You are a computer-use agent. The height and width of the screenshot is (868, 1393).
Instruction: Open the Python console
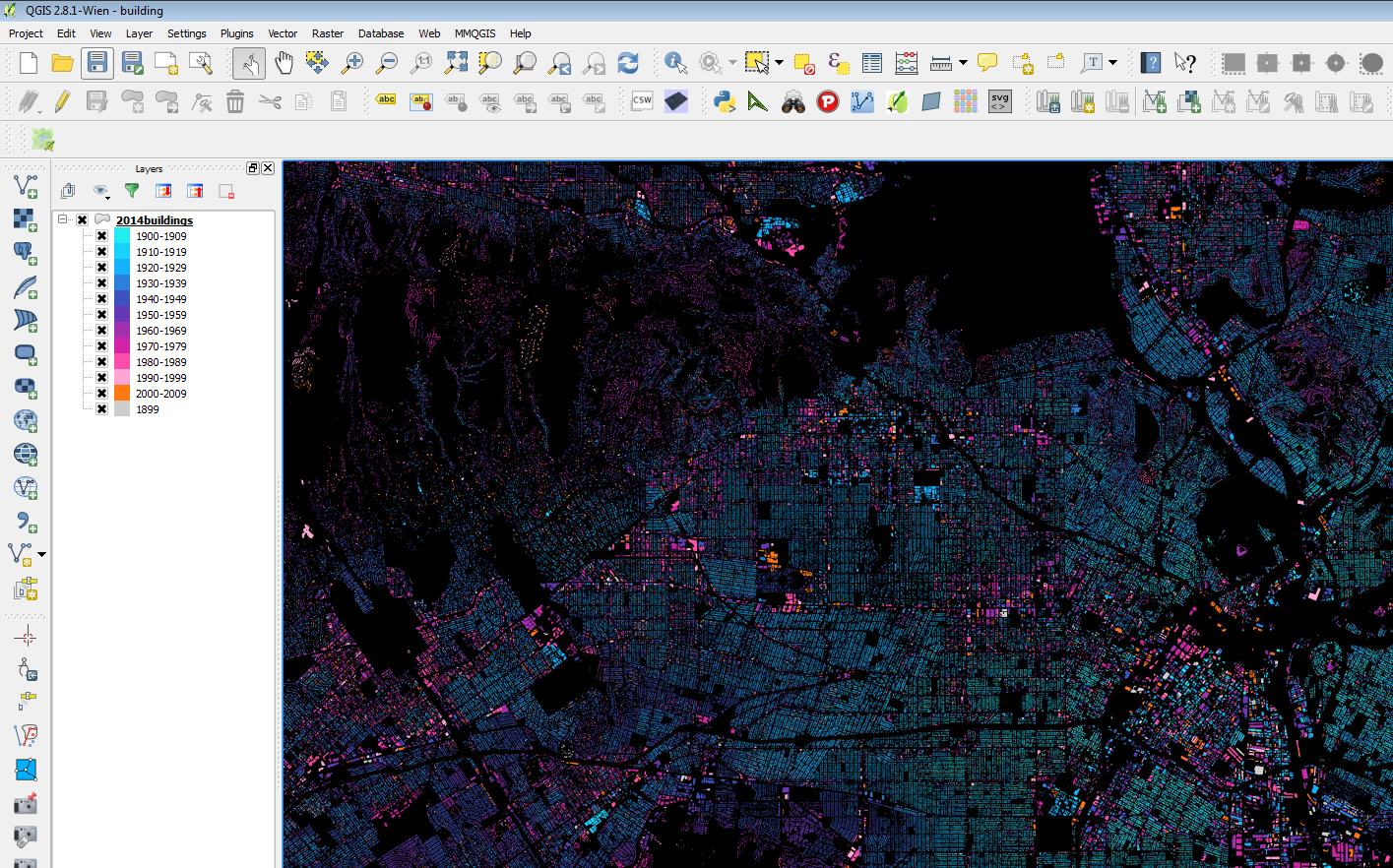pos(725,101)
